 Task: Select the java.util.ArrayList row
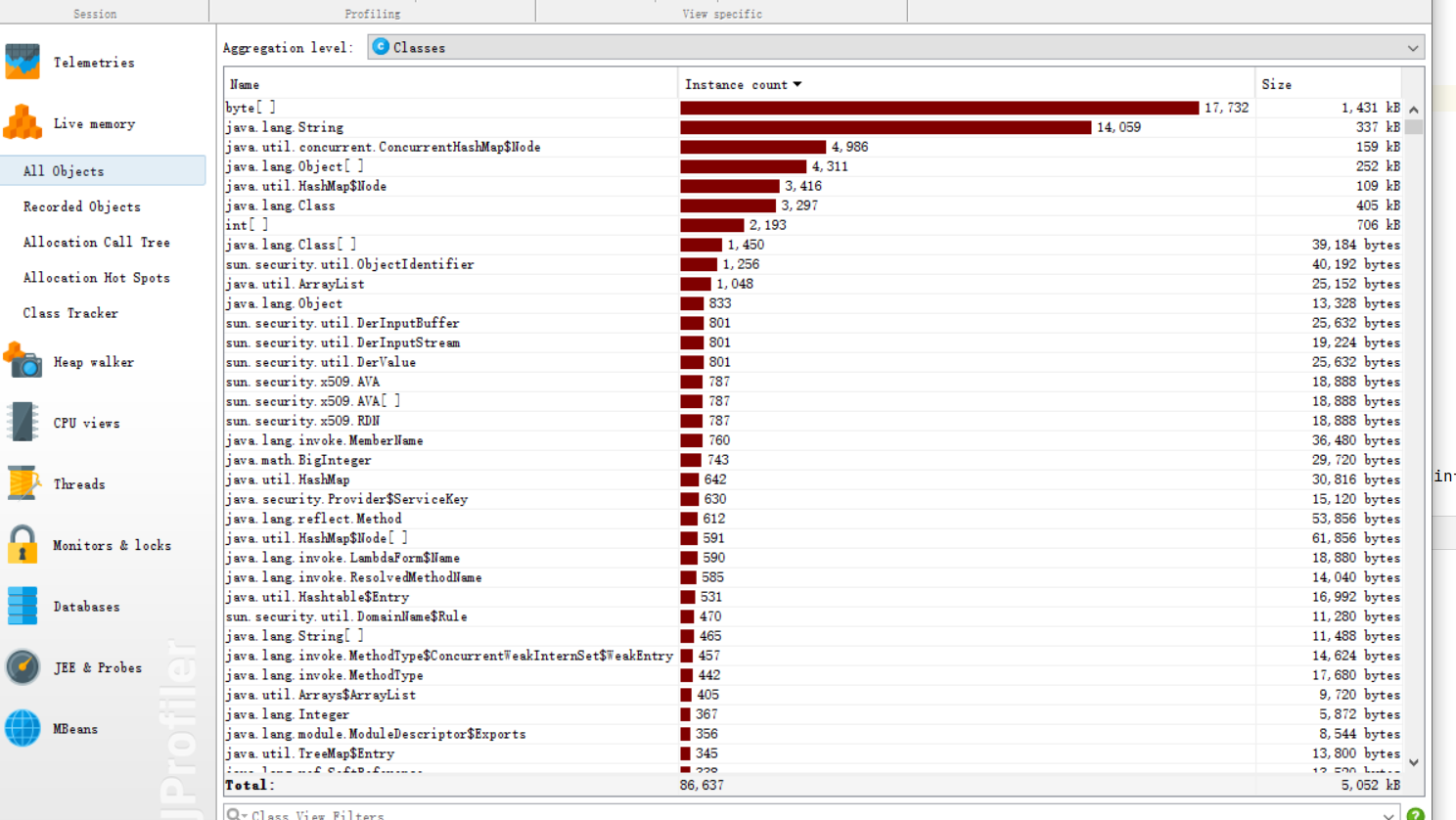pyautogui.click(x=813, y=284)
